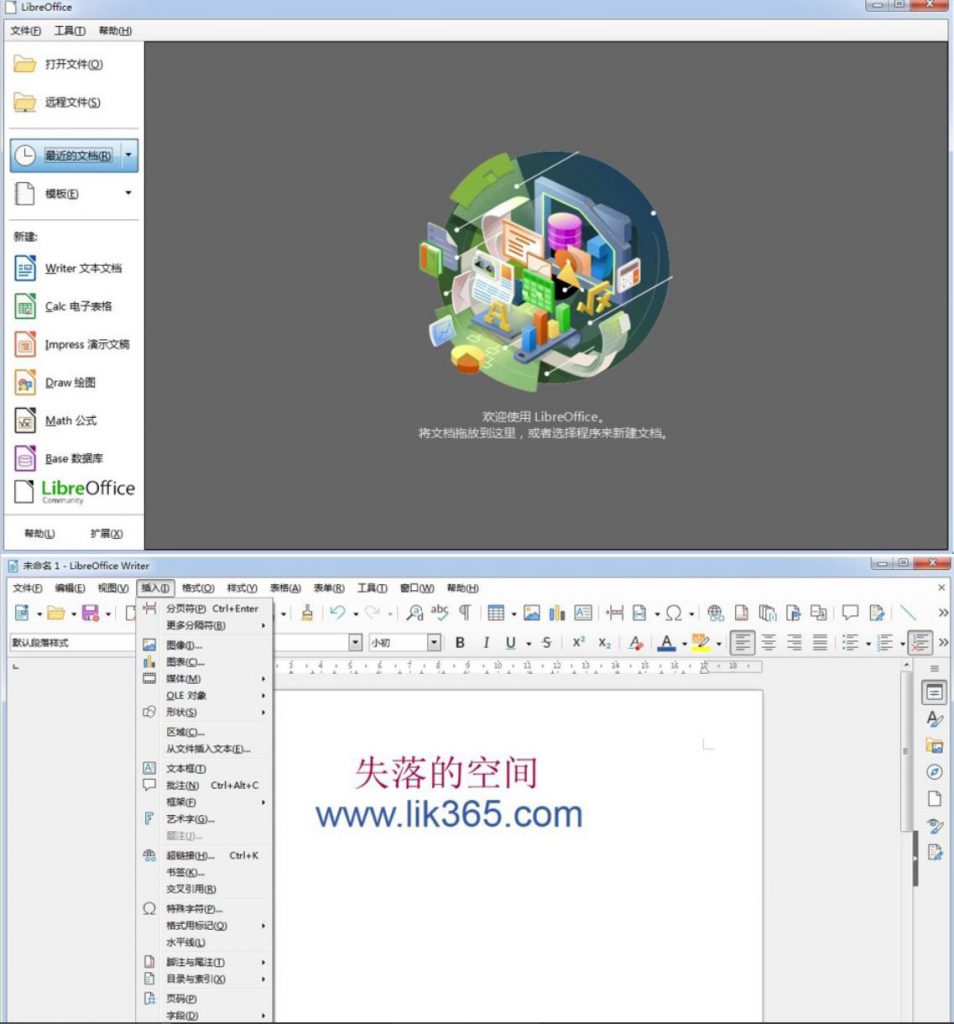
Task: Open the sidebar Properties panel icon
Action: (x=934, y=692)
